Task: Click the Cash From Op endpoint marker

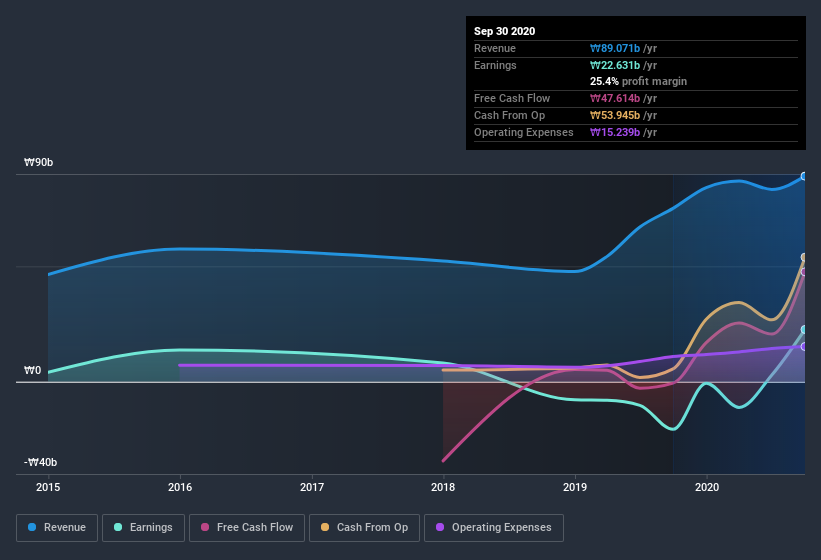Action: [x=804, y=257]
